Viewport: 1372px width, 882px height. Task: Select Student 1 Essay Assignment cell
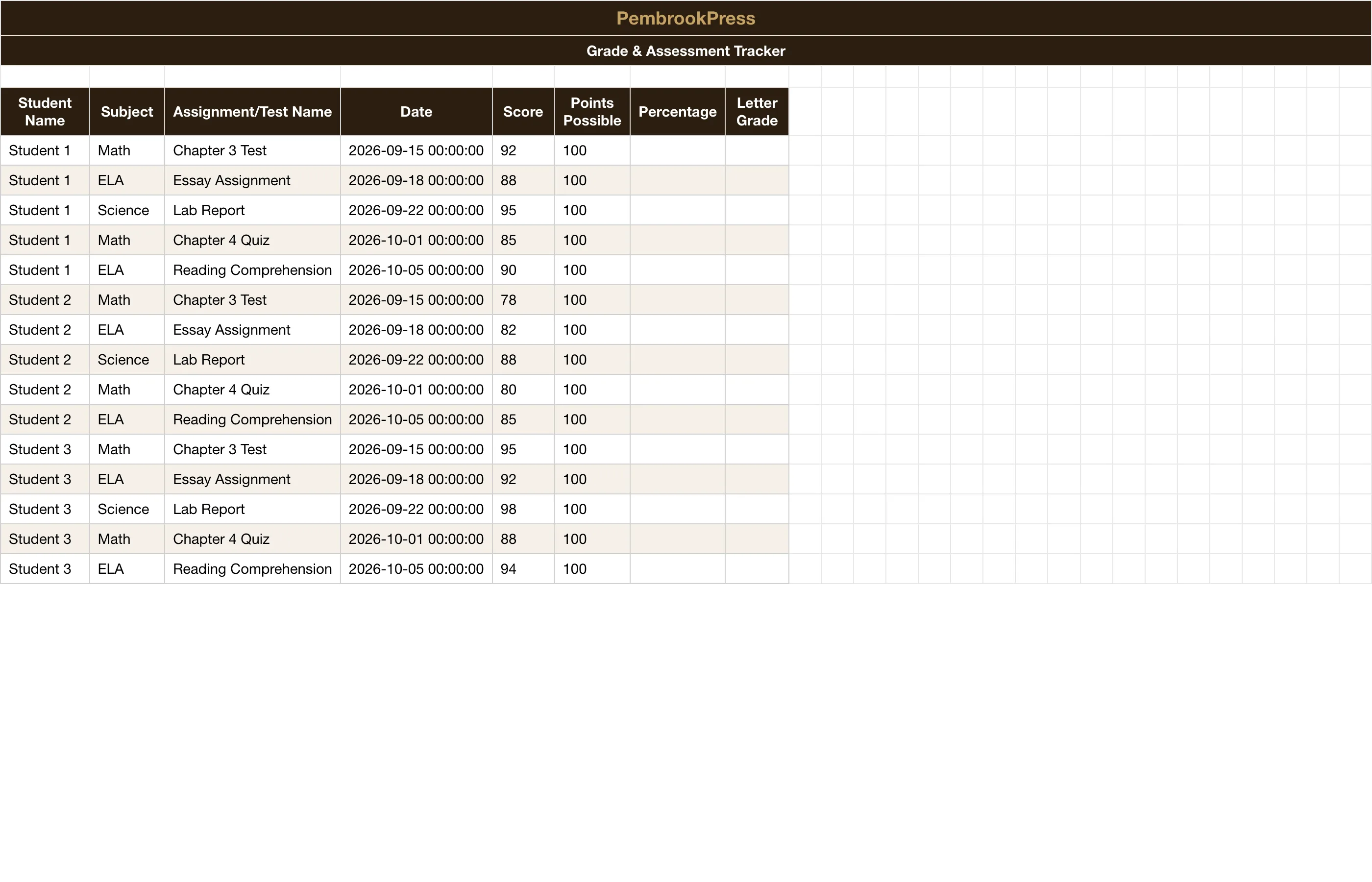click(252, 180)
